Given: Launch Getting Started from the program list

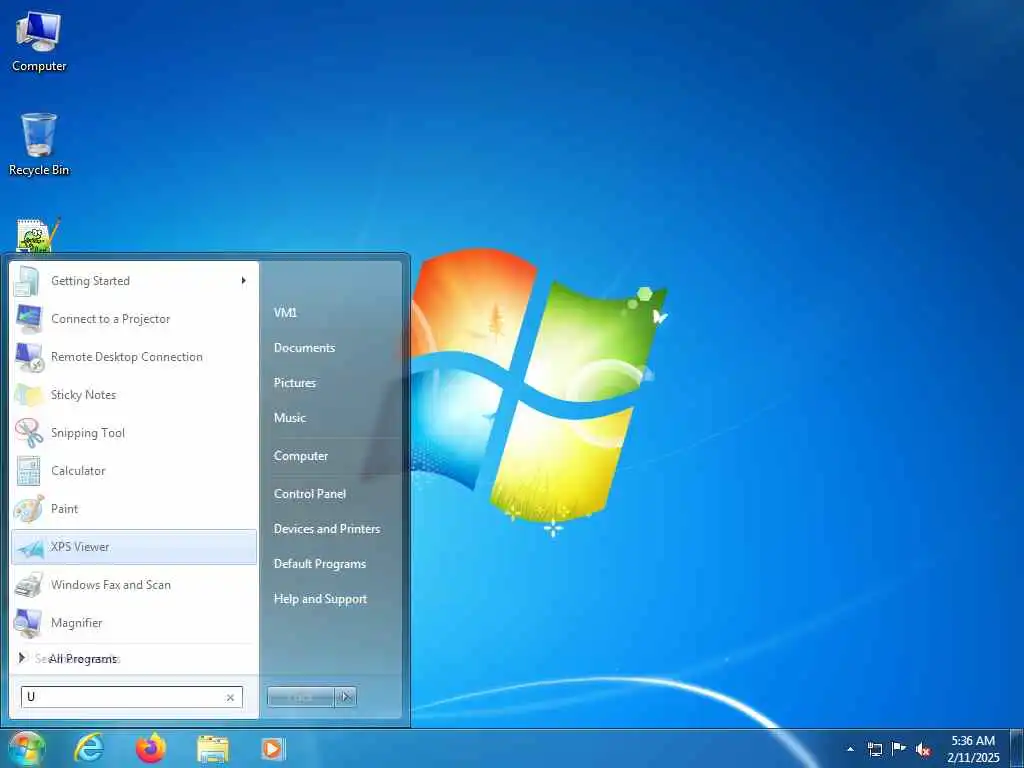Looking at the screenshot, I should coord(134,281).
